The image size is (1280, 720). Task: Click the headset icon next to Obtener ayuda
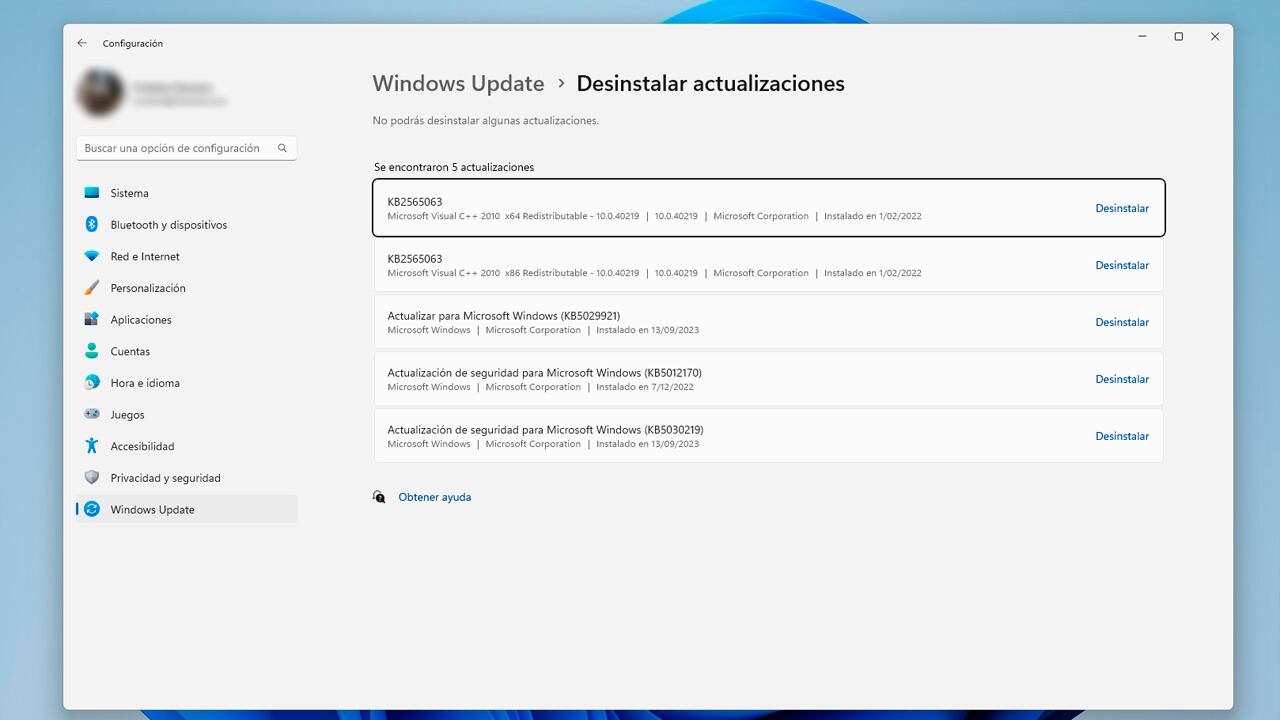(x=379, y=496)
